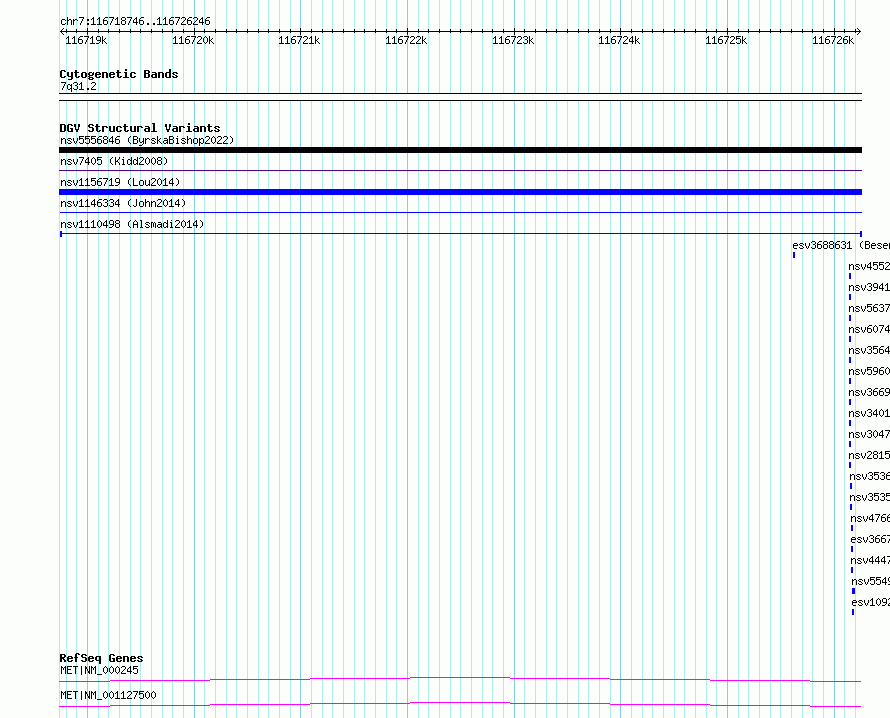Click the 116726k ruler position
Viewport: 890px width, 718px height.
[x=833, y=40]
